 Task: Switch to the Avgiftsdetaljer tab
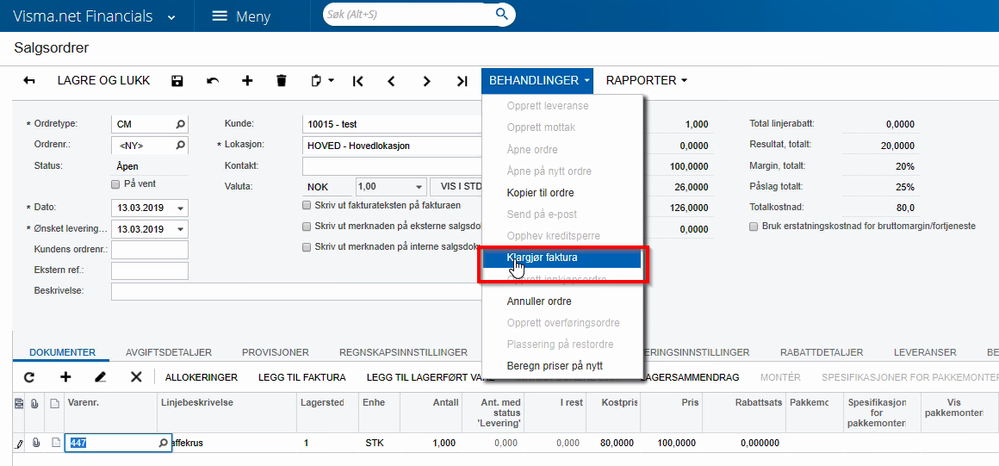pos(167,352)
